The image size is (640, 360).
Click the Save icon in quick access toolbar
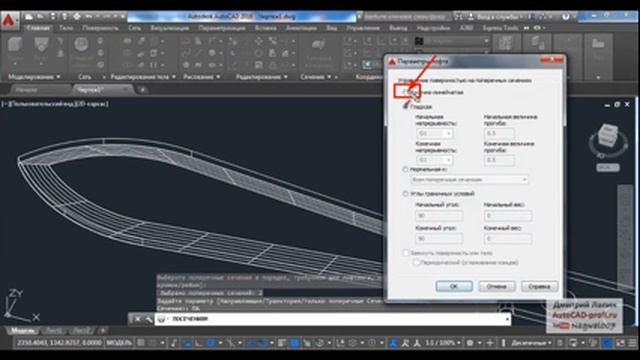[53, 17]
